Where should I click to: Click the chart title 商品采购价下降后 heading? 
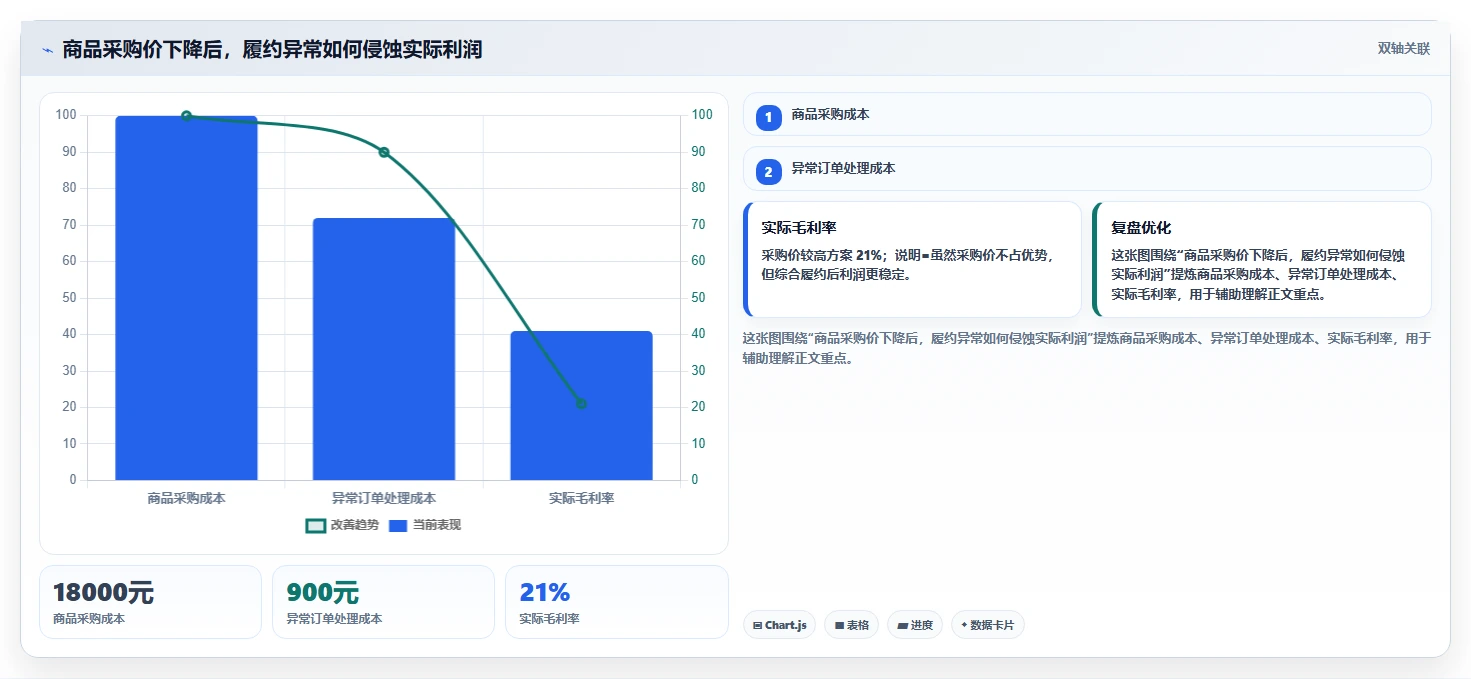pyautogui.click(x=272, y=49)
